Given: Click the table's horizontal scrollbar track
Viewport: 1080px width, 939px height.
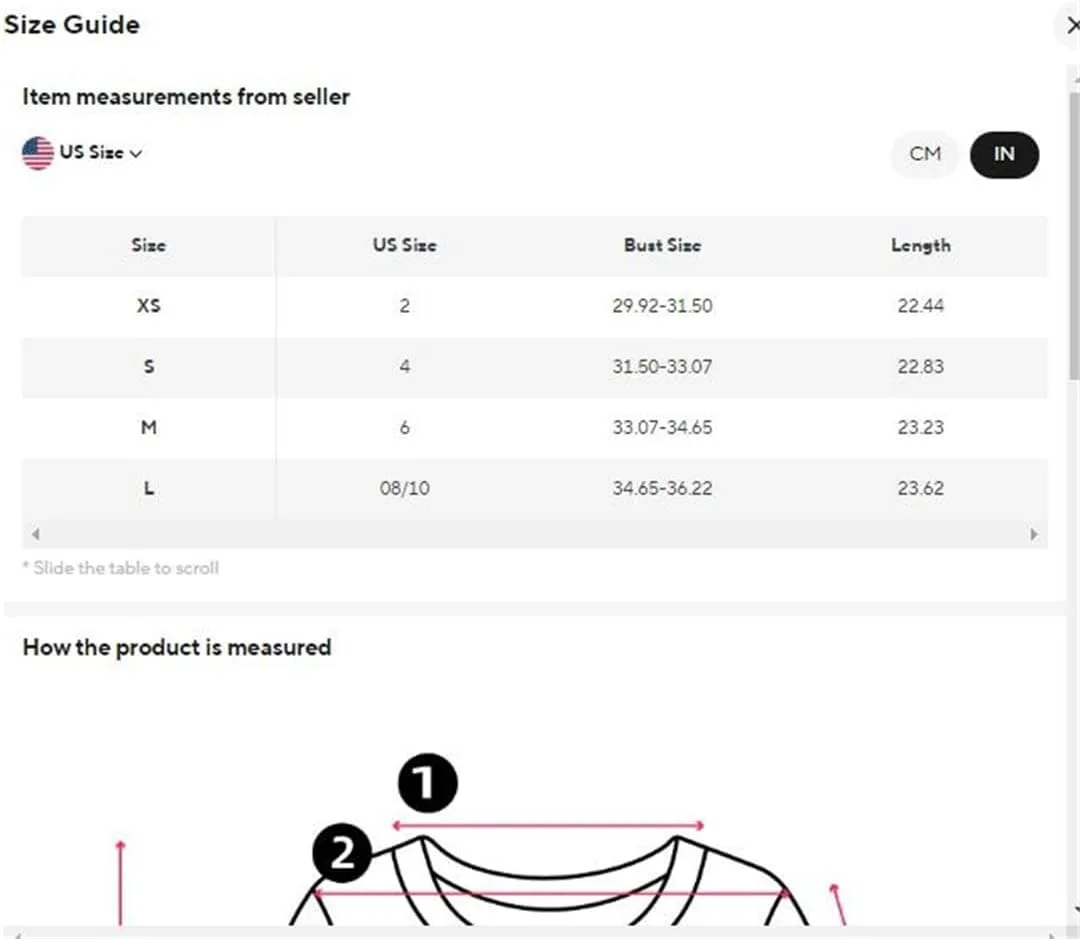Looking at the screenshot, I should [x=534, y=534].
